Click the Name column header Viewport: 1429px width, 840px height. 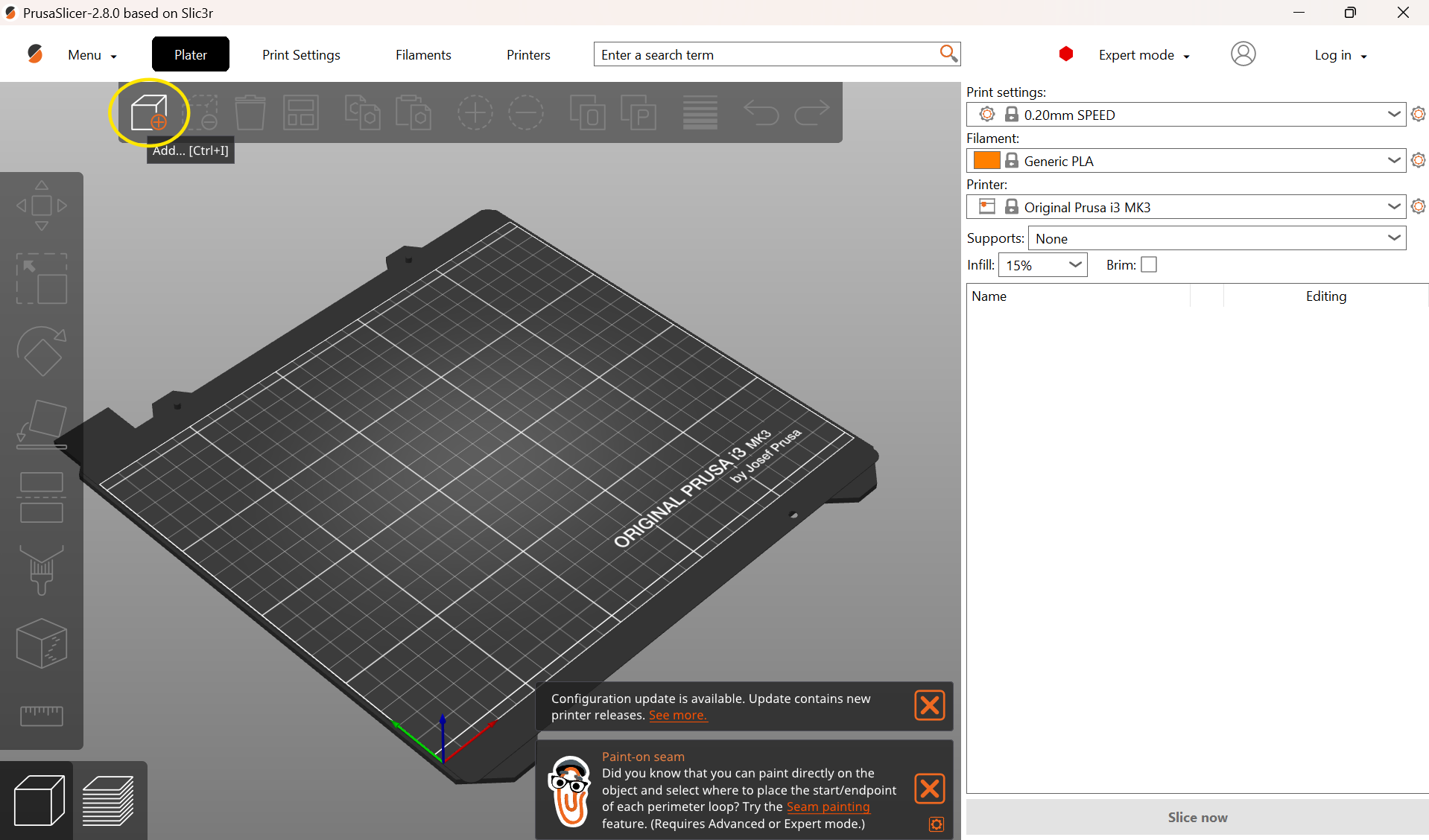pyautogui.click(x=1078, y=296)
